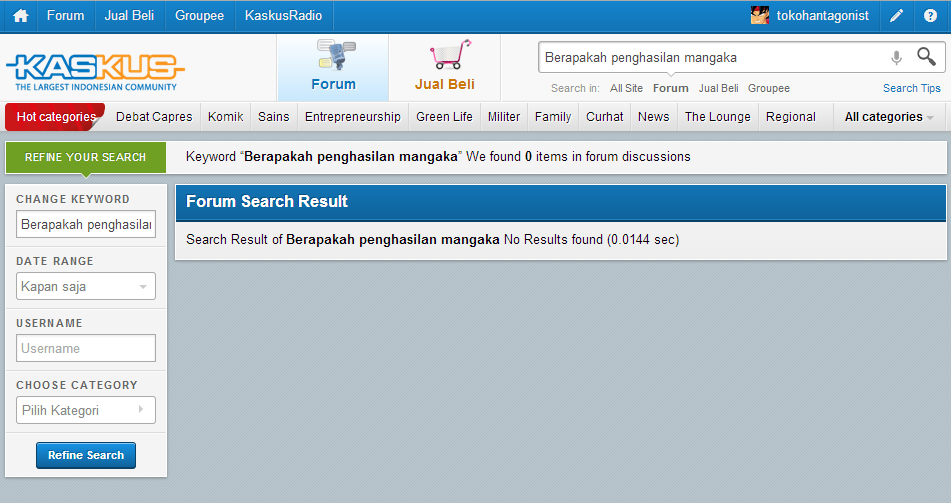Viewport: 951px width, 503px height.
Task: Select Hot categories red tab
Action: (55, 116)
